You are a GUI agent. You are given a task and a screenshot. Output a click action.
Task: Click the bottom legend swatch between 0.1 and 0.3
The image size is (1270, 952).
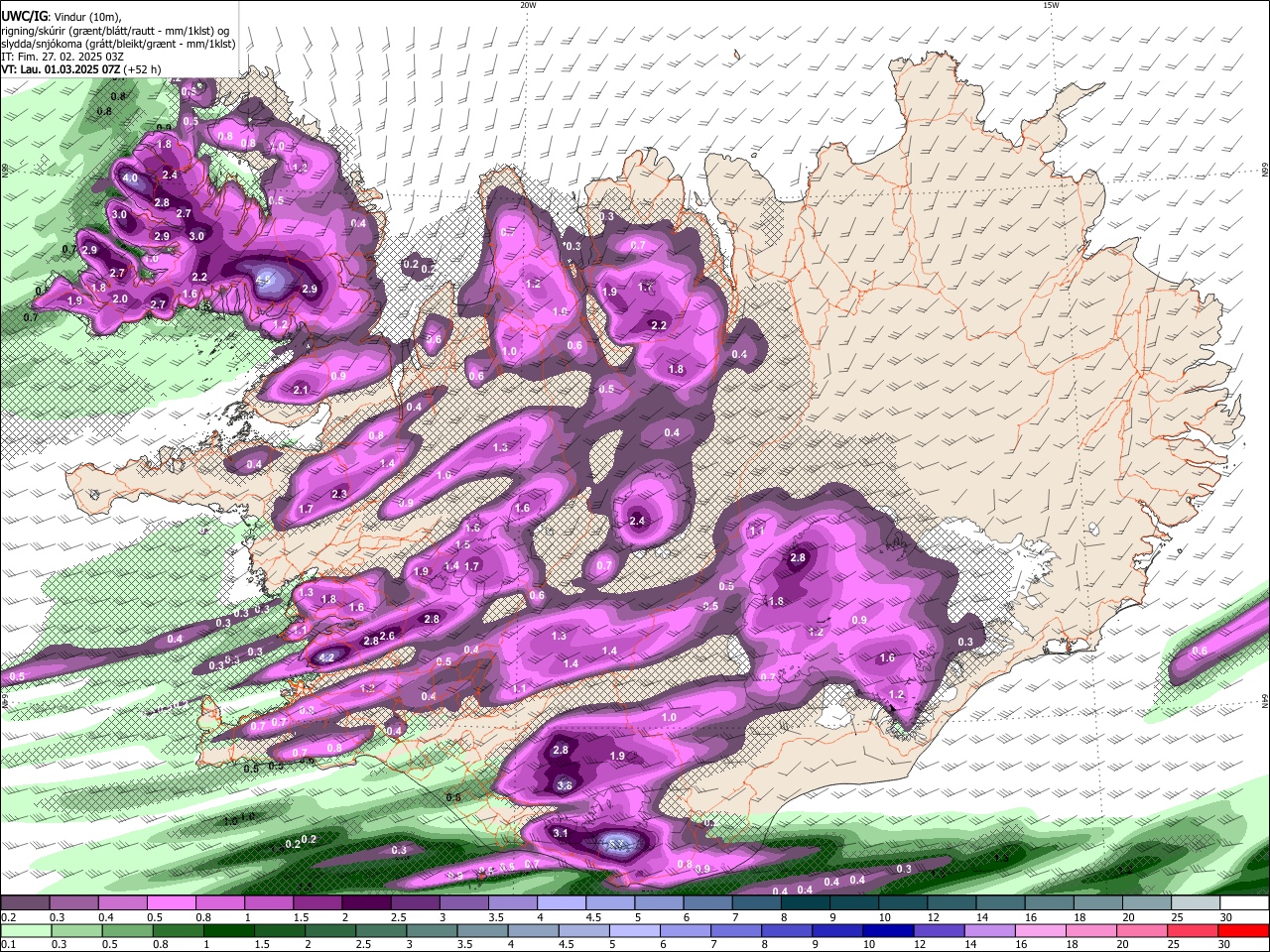(27, 931)
